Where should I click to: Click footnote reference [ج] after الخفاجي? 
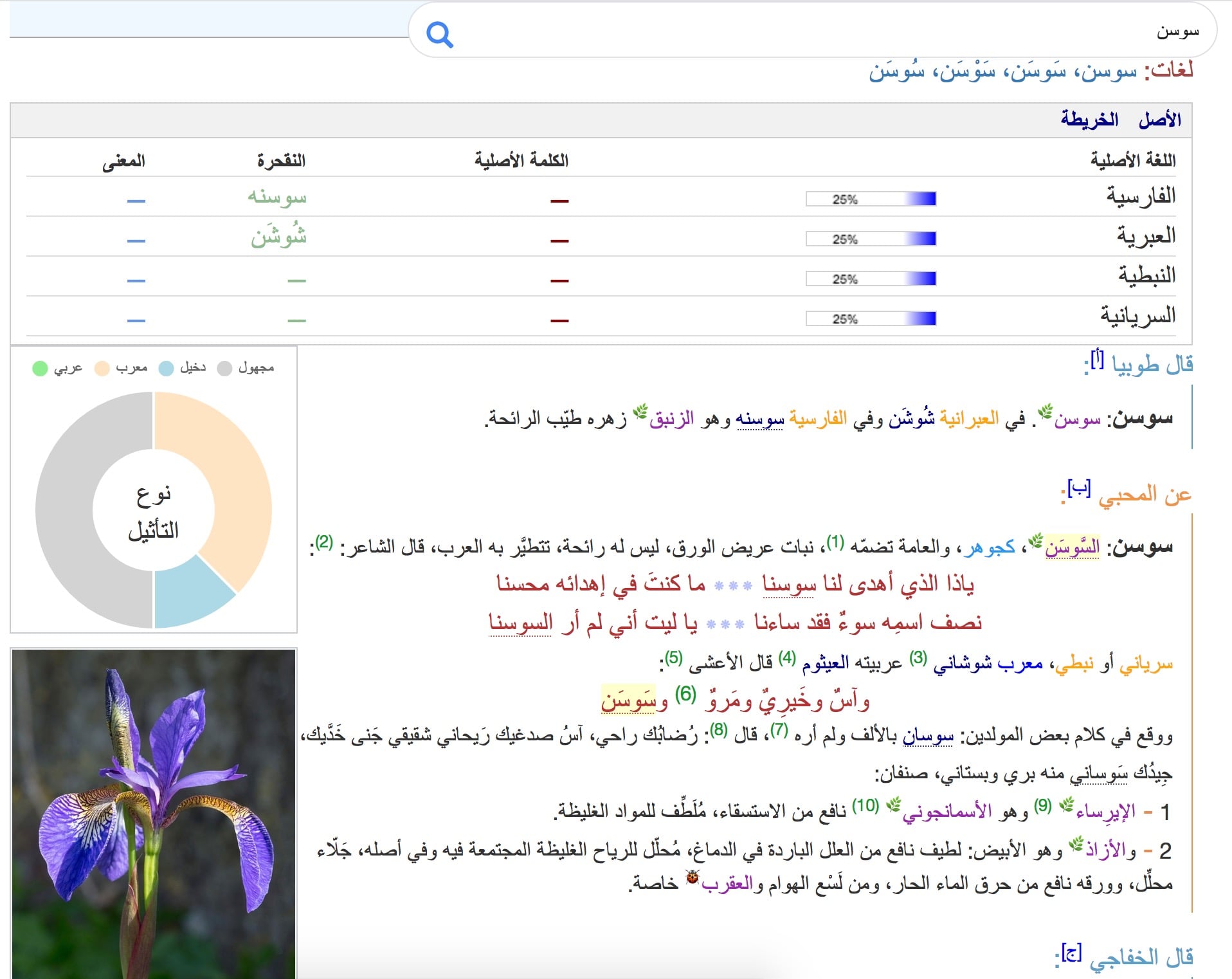[x=1071, y=952]
